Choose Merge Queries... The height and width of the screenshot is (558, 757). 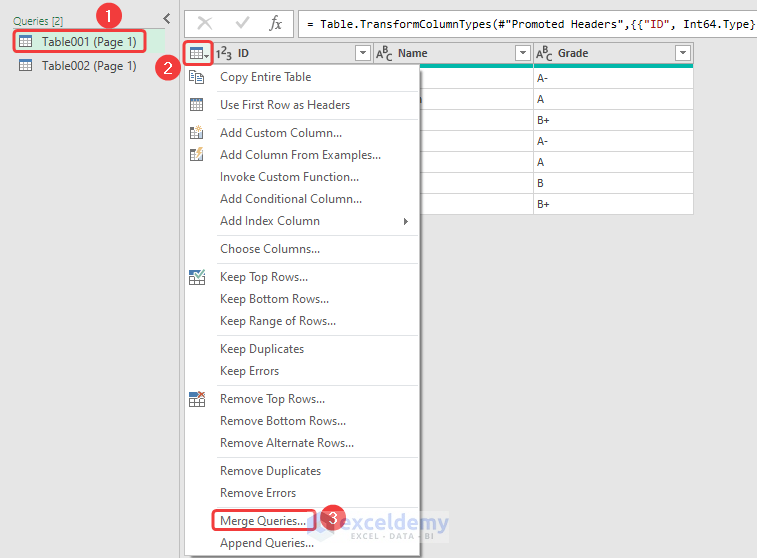click(x=263, y=521)
